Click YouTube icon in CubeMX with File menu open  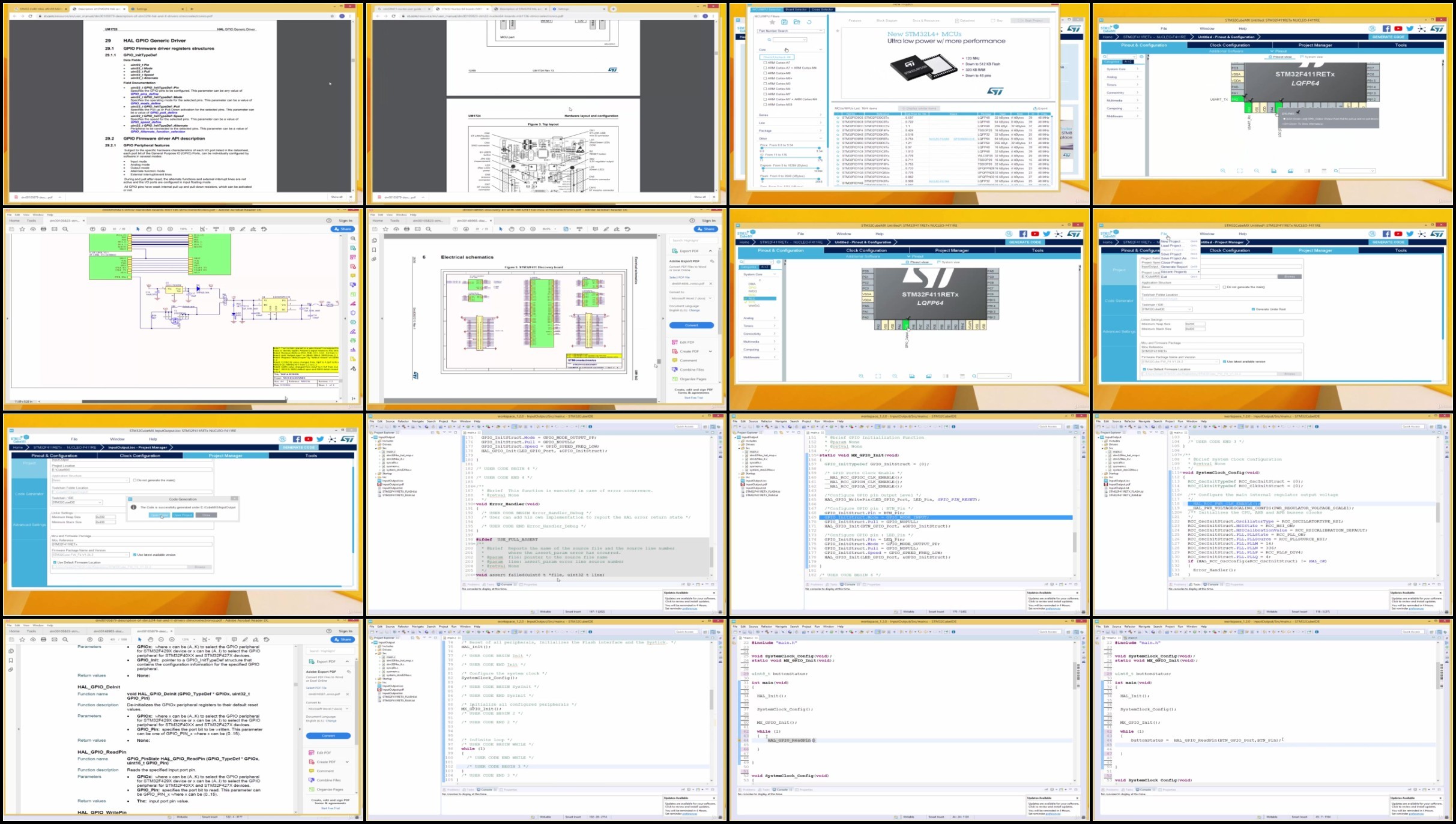pyautogui.click(x=1398, y=234)
